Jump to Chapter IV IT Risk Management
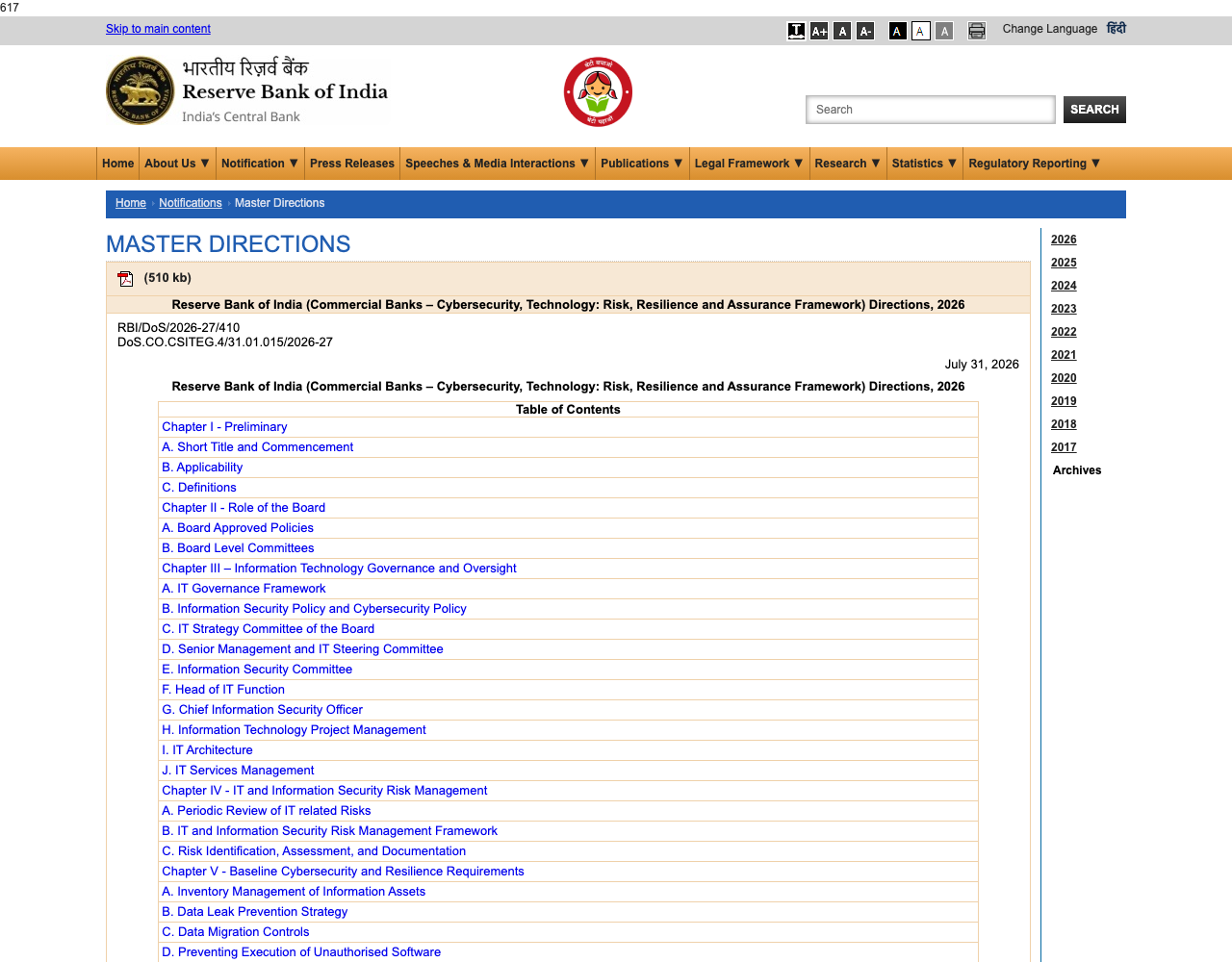 pos(324,791)
